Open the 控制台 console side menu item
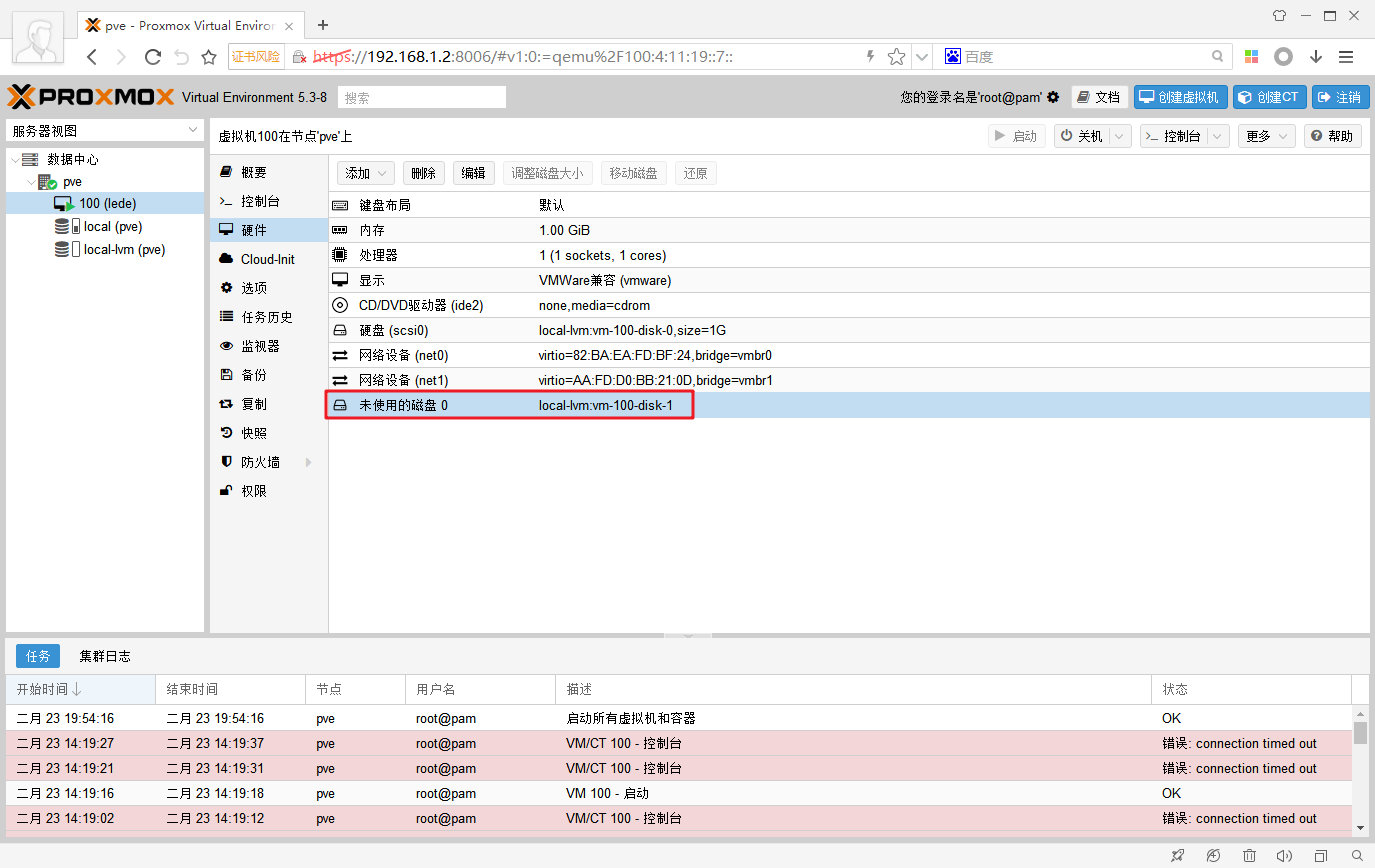The width and height of the screenshot is (1375, 868). point(269,201)
